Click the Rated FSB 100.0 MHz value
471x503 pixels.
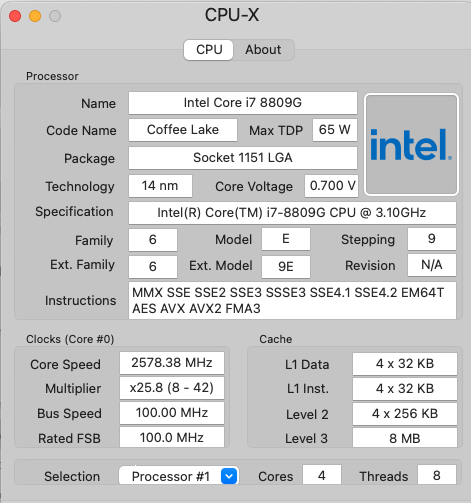[x=172, y=437]
